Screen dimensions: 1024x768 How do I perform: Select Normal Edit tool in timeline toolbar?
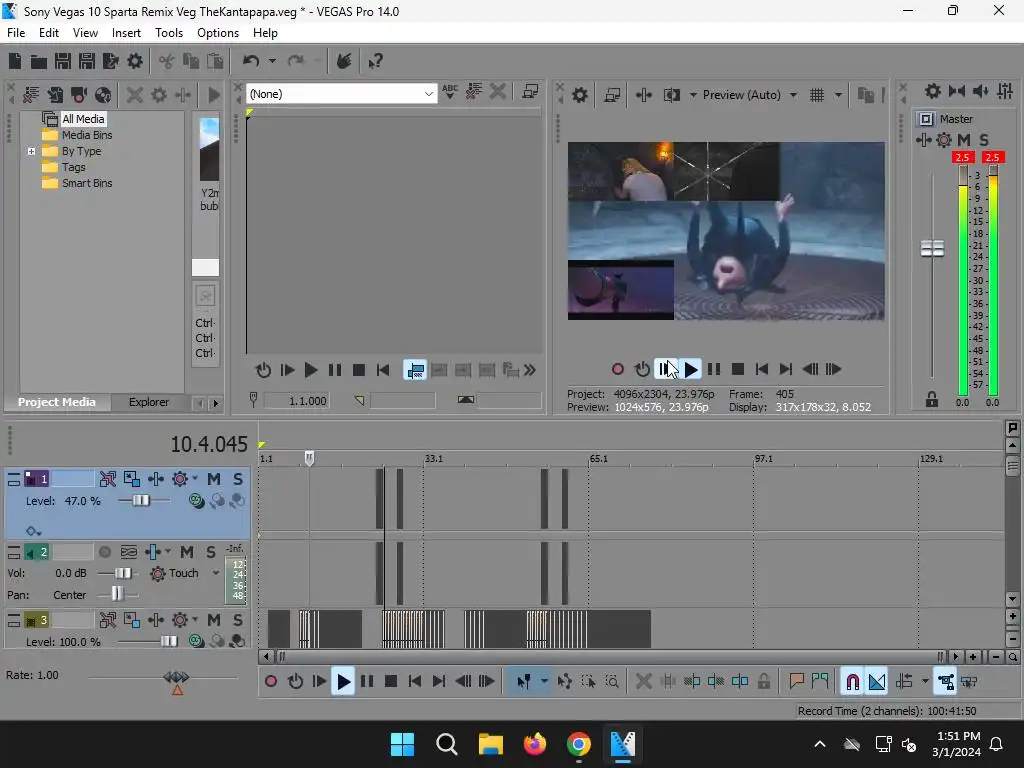coord(524,682)
